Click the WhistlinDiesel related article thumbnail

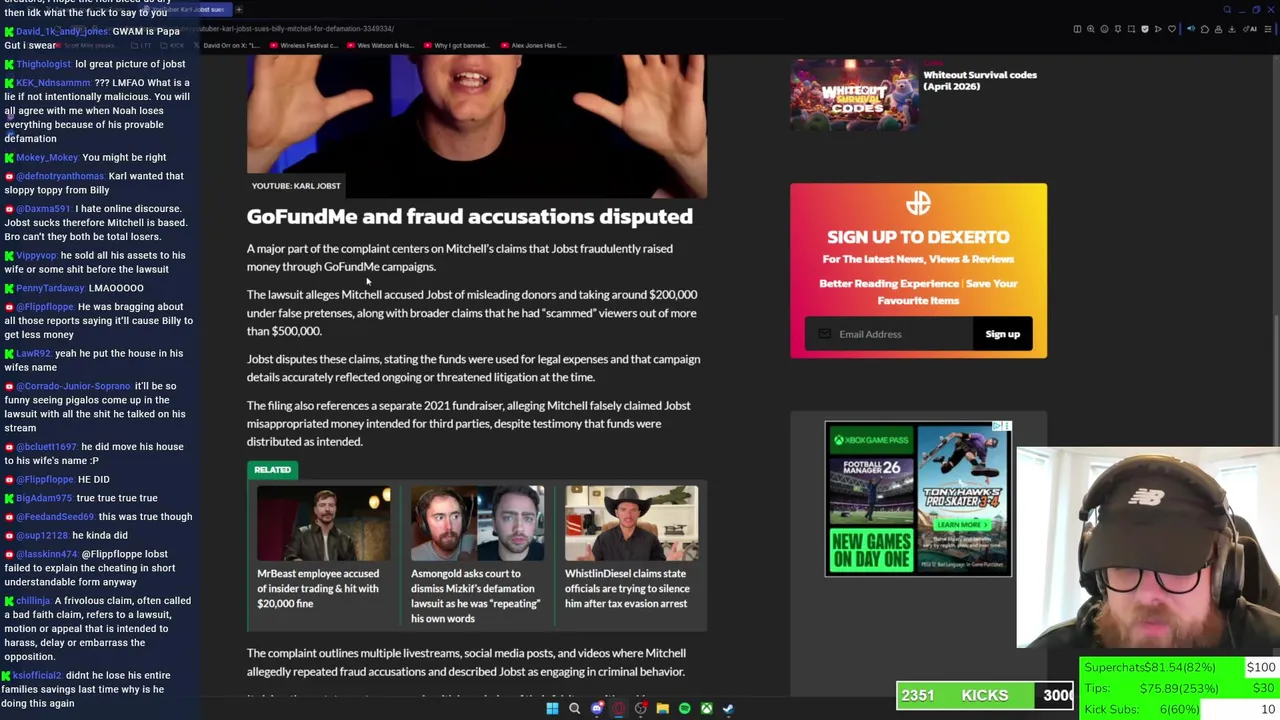(x=631, y=524)
